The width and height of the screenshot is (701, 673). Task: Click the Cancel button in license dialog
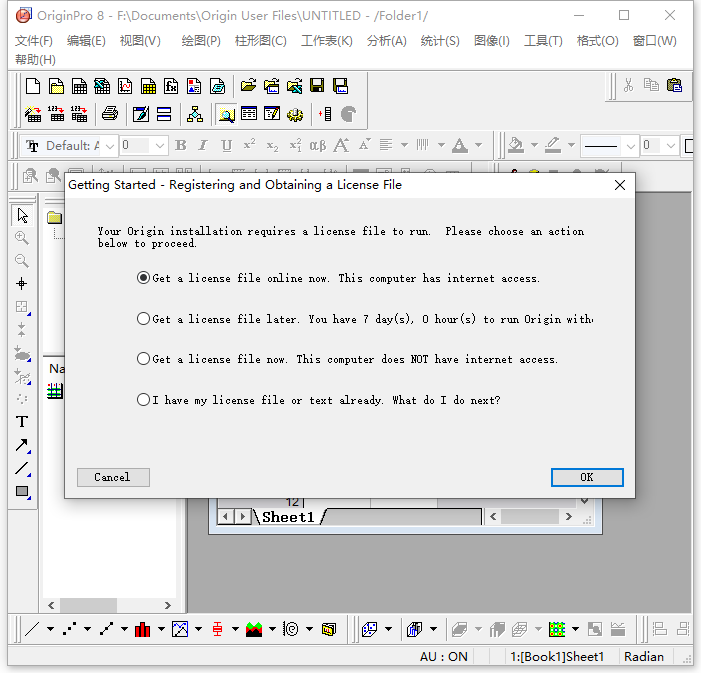(113, 477)
